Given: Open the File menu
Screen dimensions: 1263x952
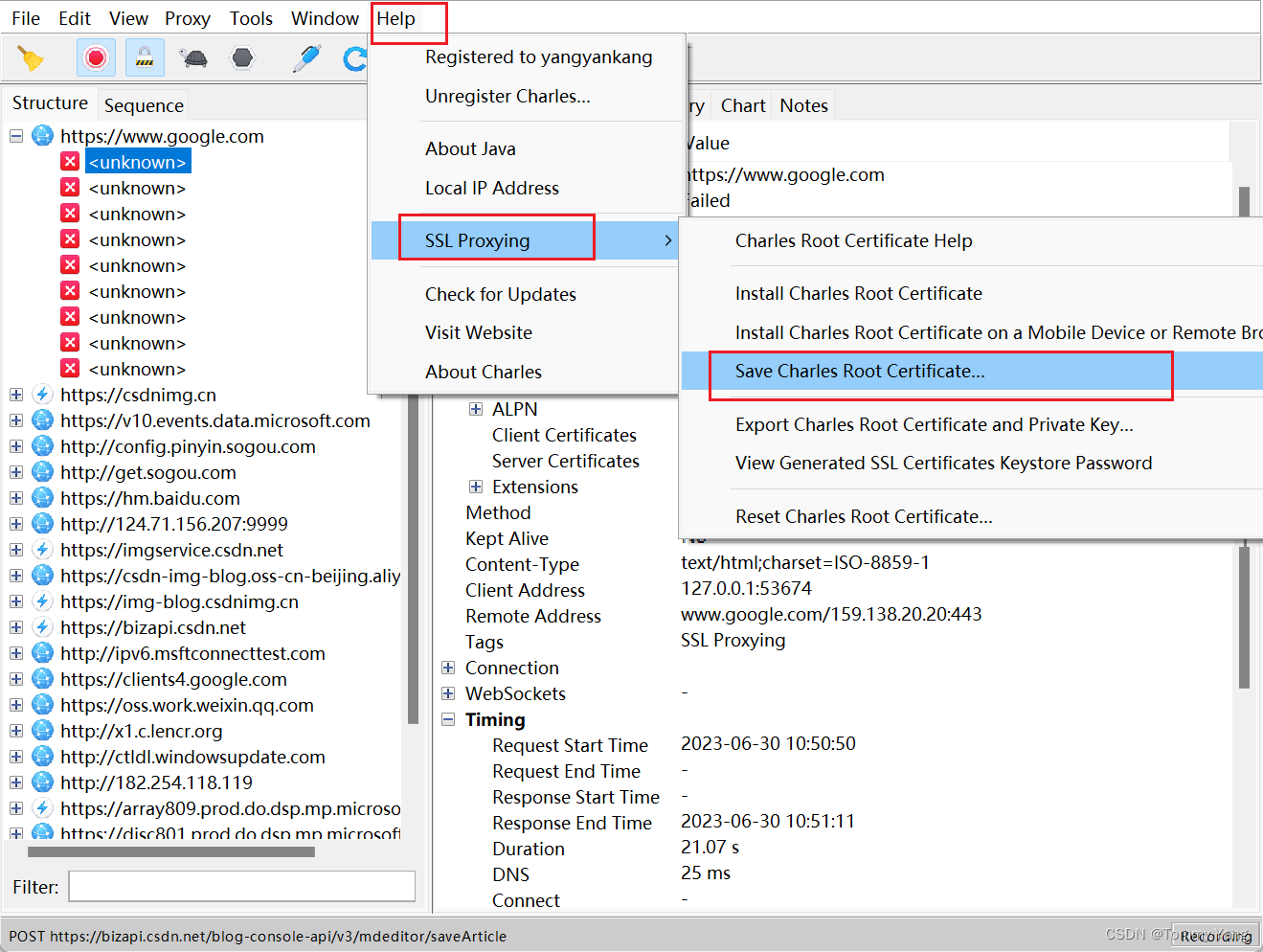Looking at the screenshot, I should (x=26, y=18).
